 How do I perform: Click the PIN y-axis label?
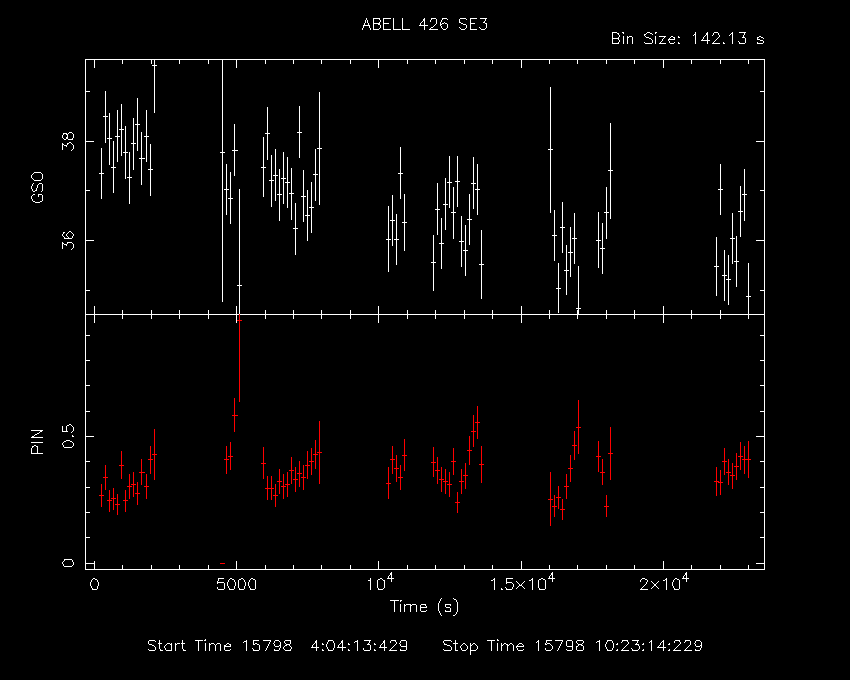[37, 441]
